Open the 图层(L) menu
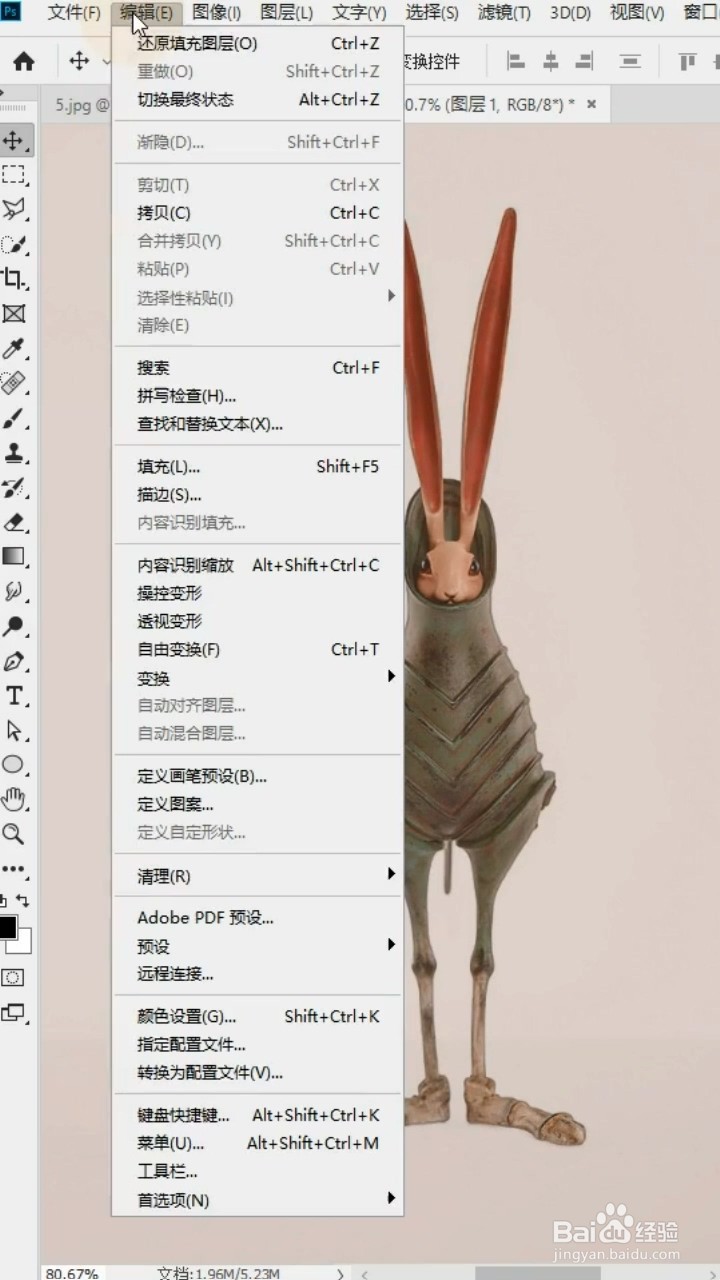Image resolution: width=720 pixels, height=1280 pixels. [286, 13]
